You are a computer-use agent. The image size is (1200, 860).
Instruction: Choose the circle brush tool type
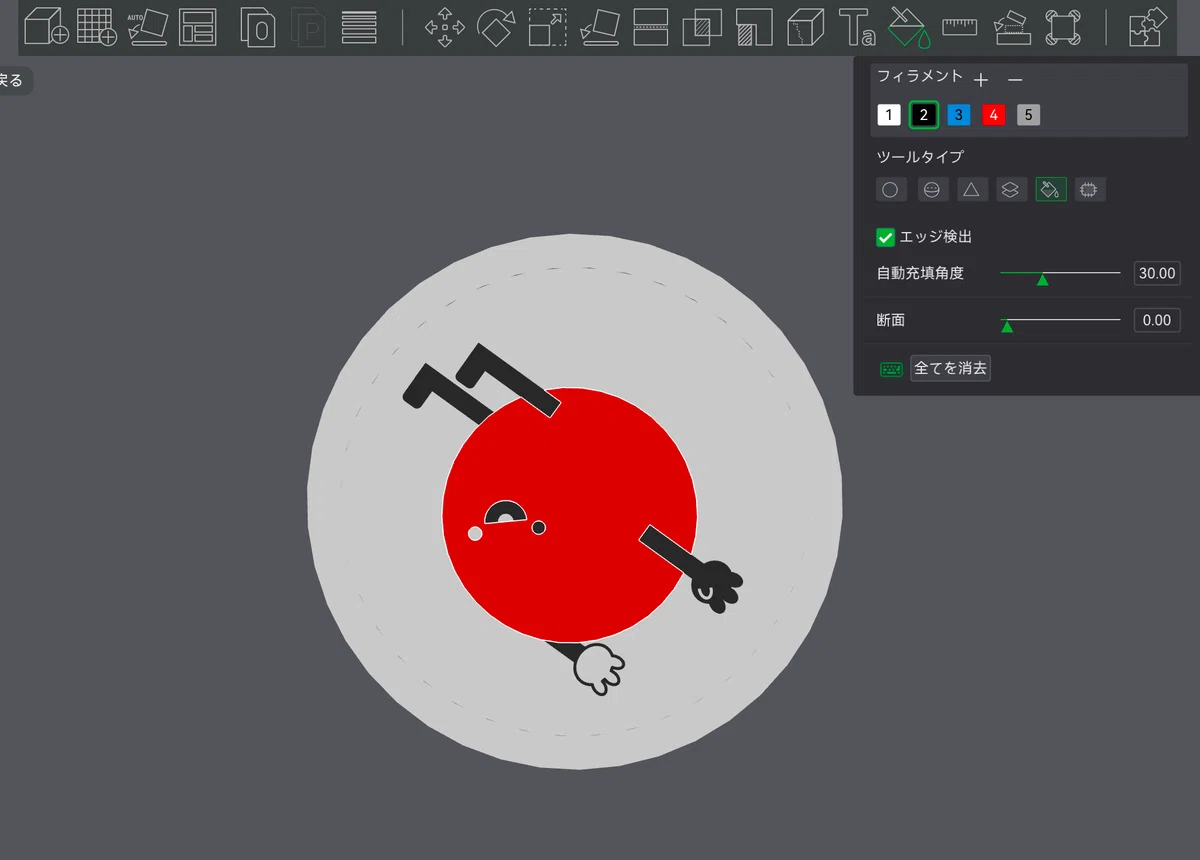(x=890, y=189)
